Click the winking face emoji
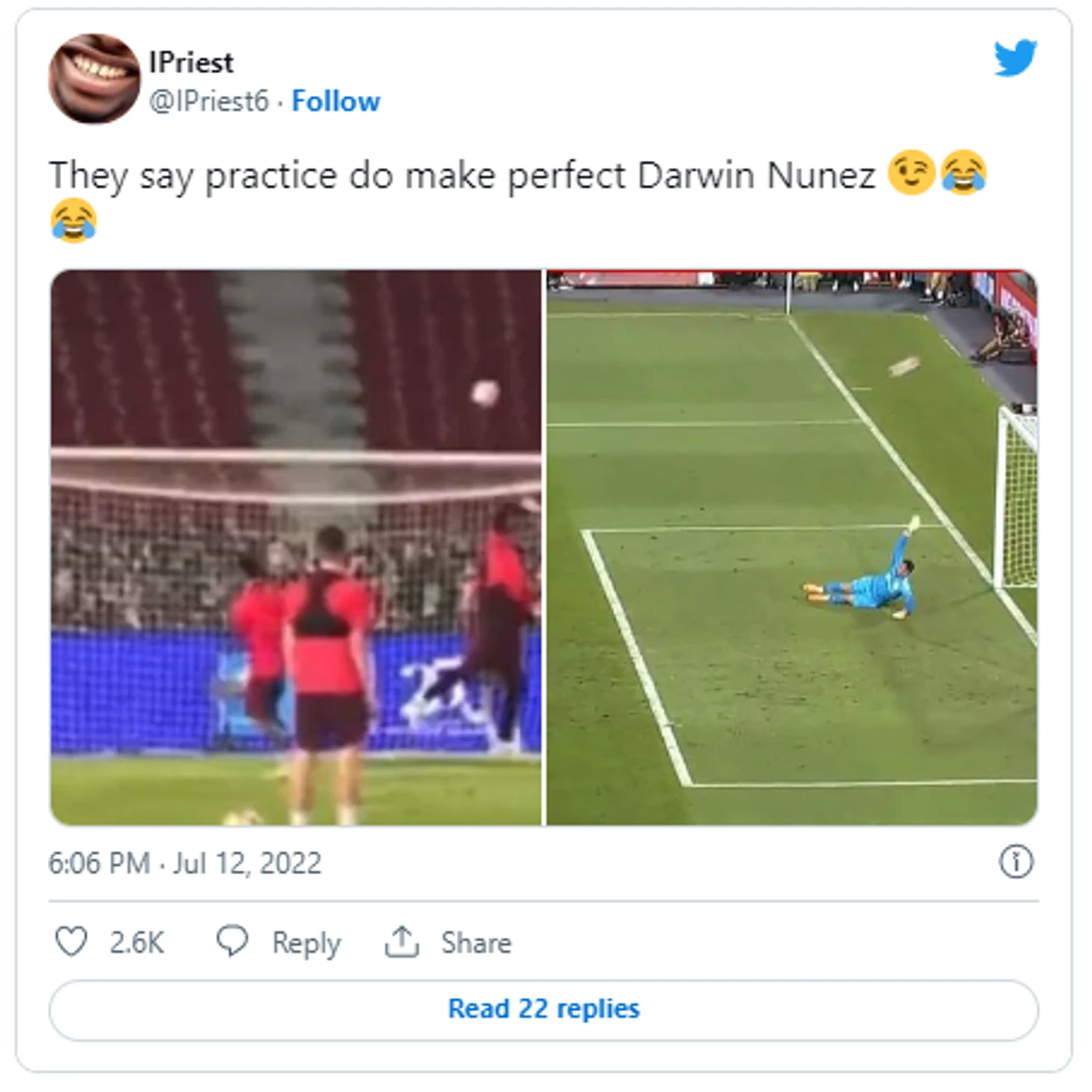 point(911,173)
